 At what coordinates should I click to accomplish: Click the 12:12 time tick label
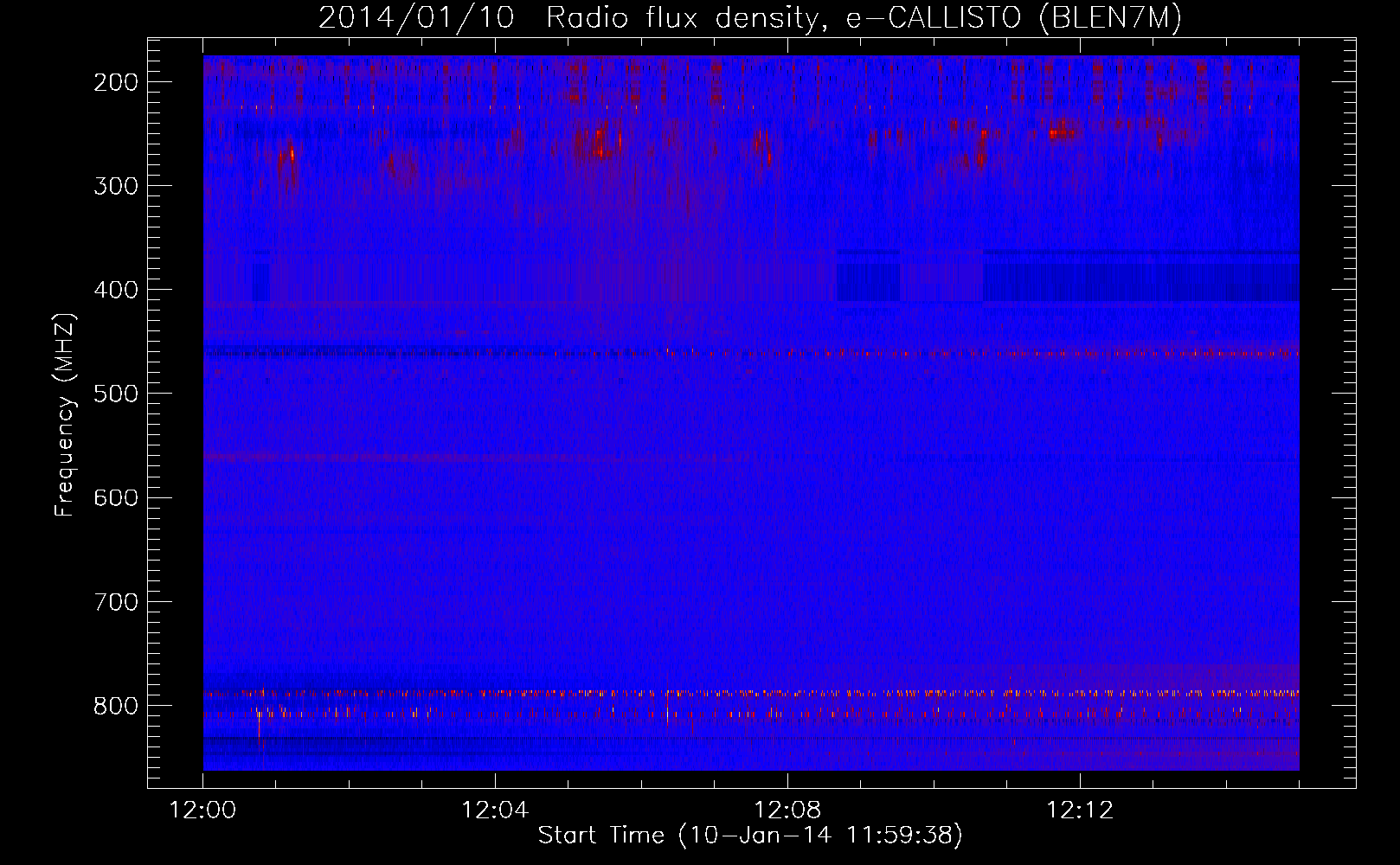pyautogui.click(x=1080, y=811)
